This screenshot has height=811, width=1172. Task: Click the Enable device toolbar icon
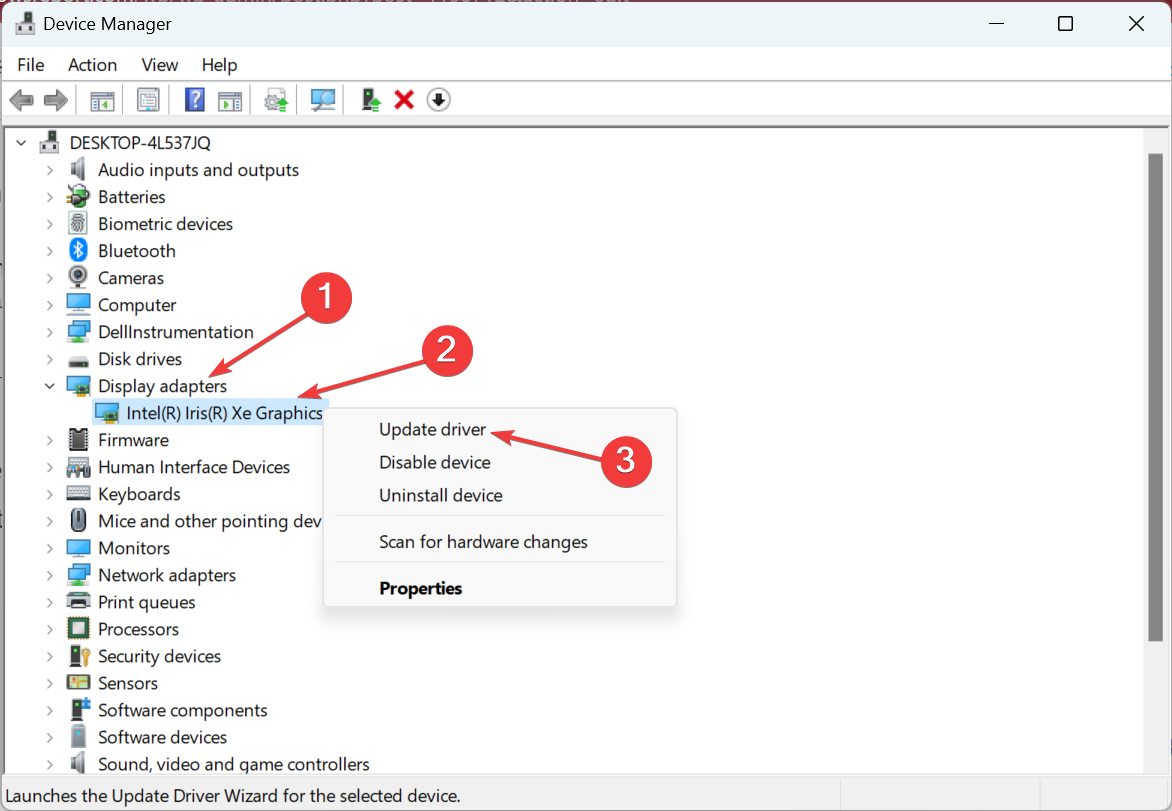click(371, 99)
